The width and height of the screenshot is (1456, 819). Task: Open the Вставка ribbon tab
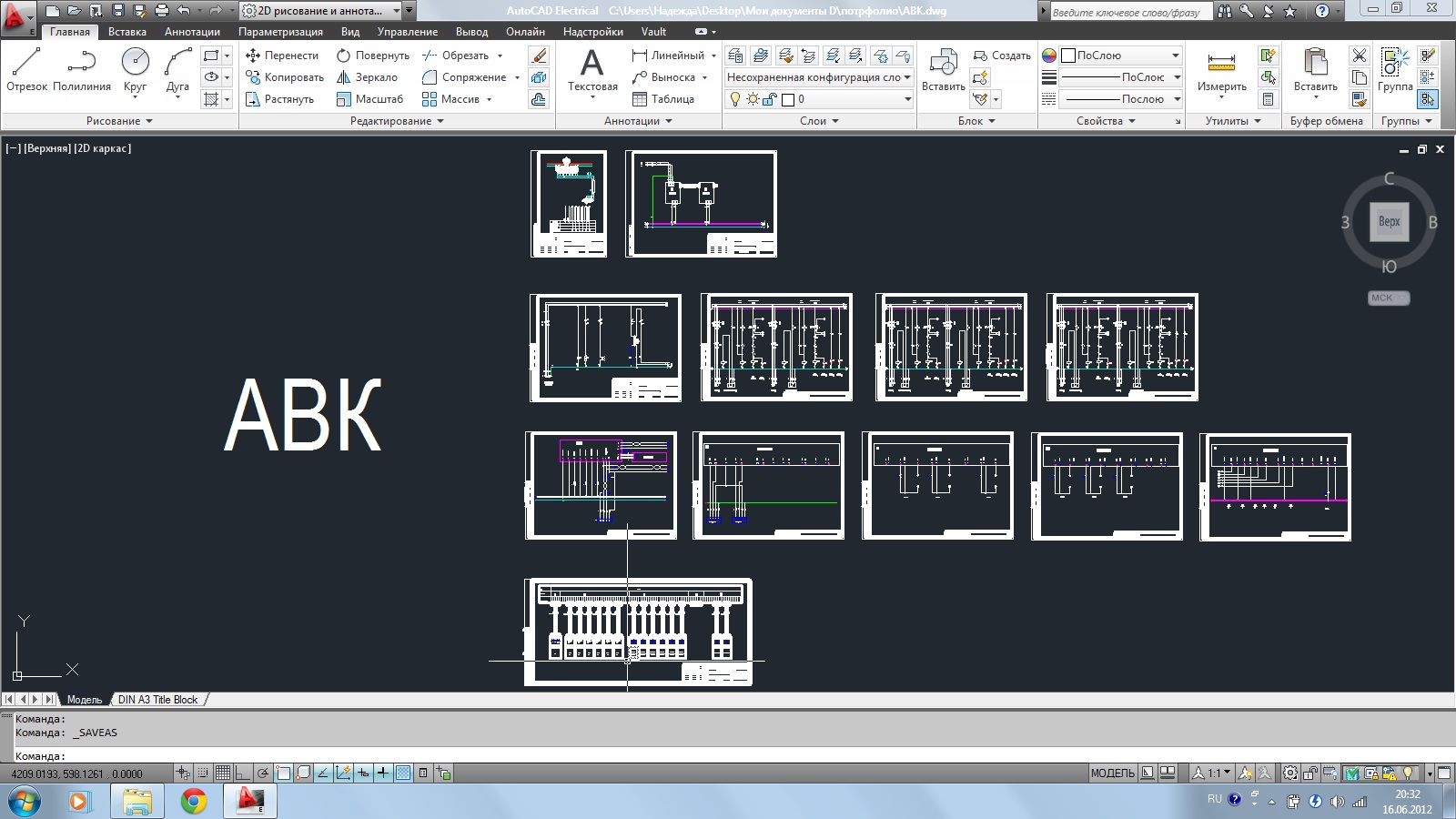click(x=126, y=32)
